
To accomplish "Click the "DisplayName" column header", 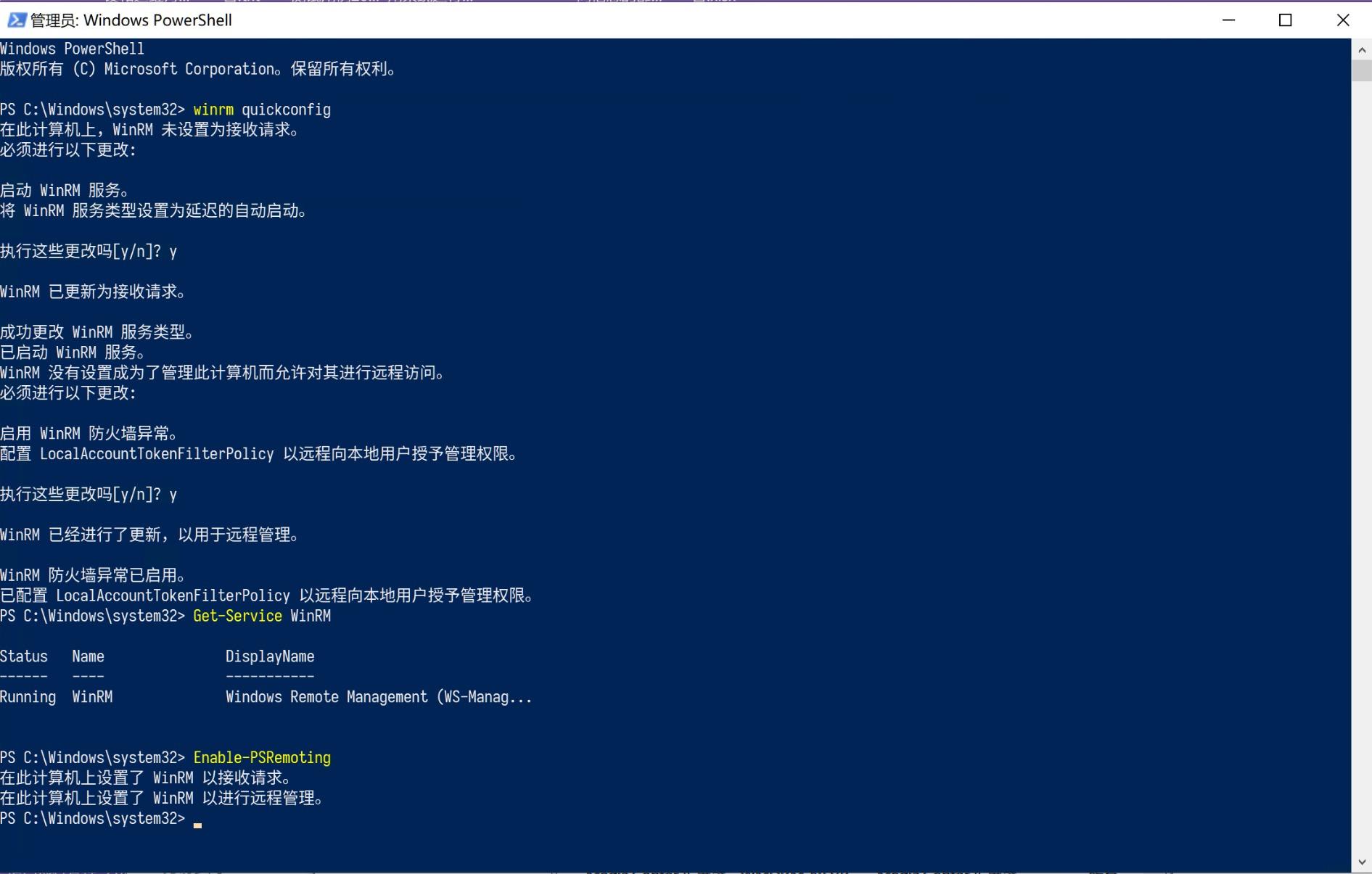I will [270, 656].
